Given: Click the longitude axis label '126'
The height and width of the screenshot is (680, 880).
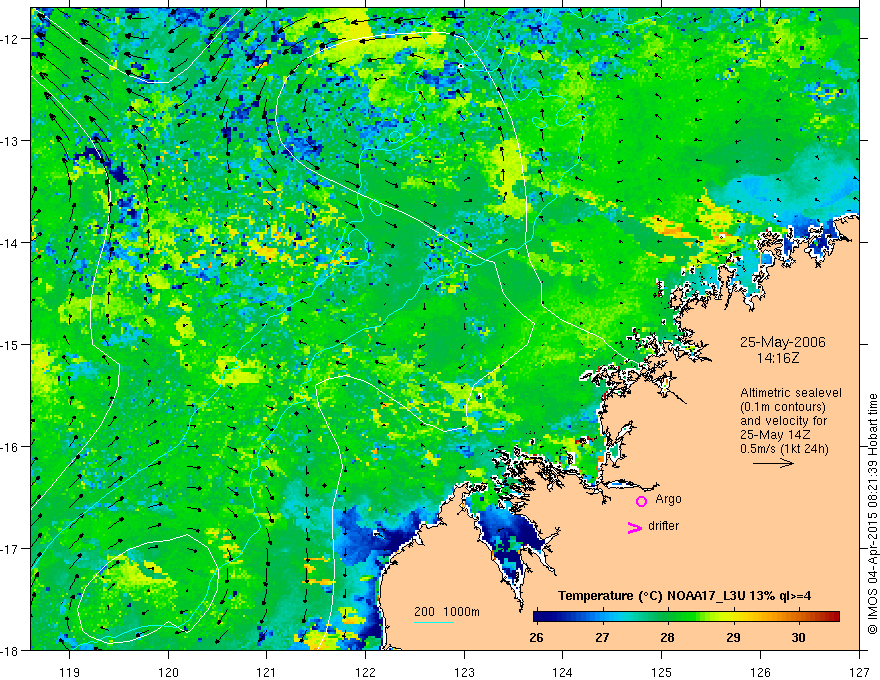Looking at the screenshot, I should point(760,672).
